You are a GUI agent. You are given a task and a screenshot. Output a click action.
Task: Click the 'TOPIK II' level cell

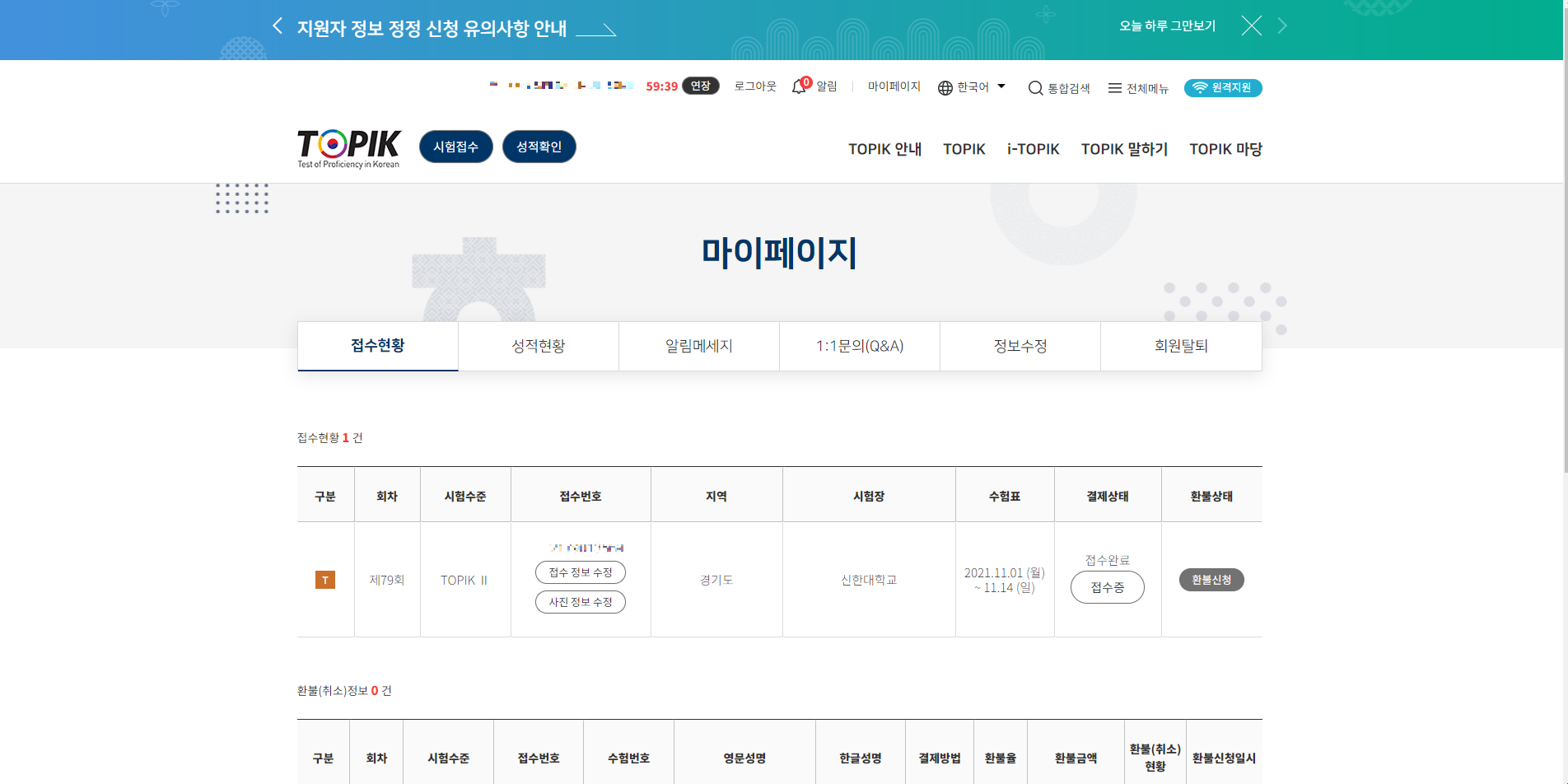464,580
